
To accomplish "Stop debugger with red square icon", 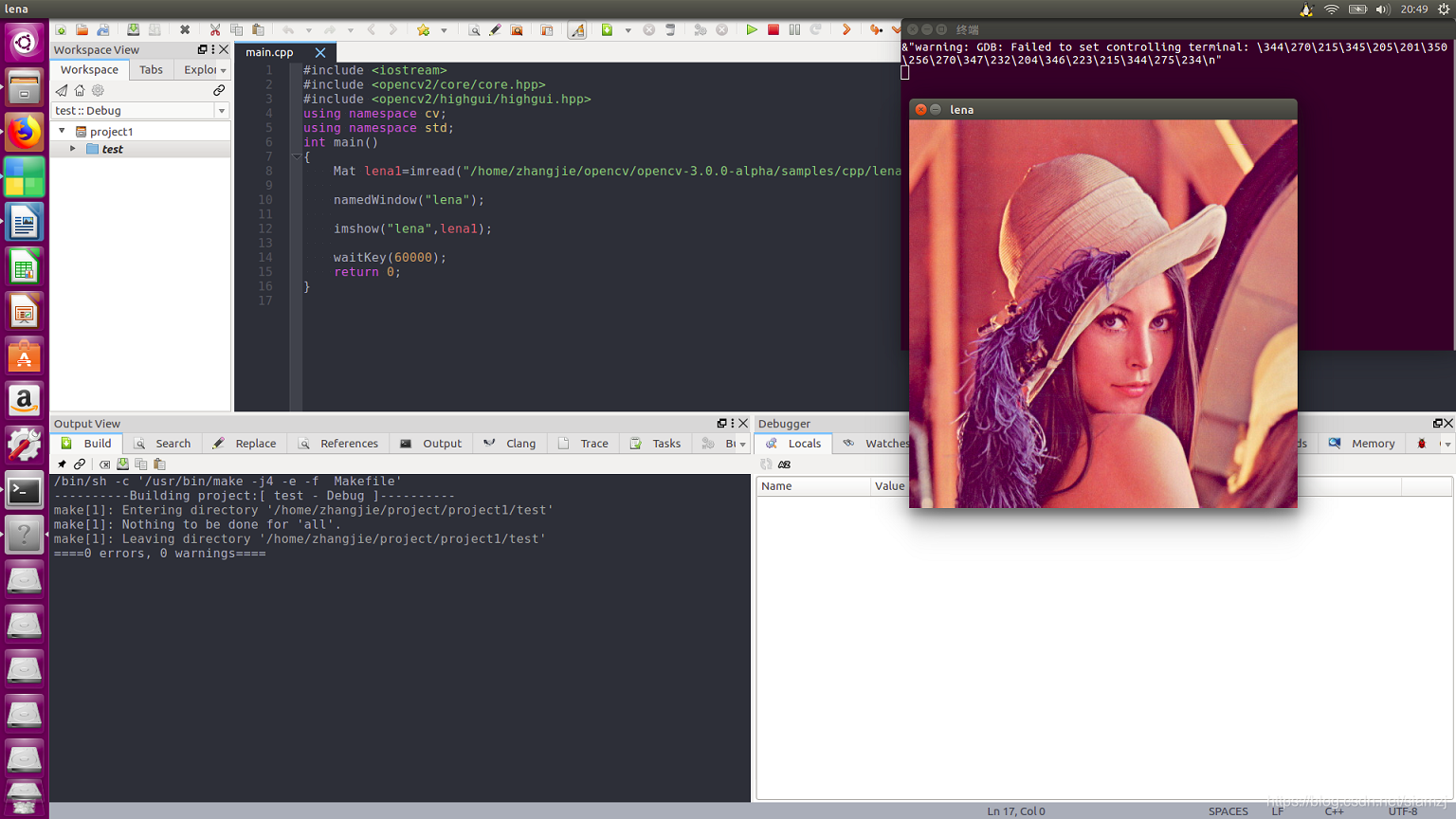I will tap(773, 30).
